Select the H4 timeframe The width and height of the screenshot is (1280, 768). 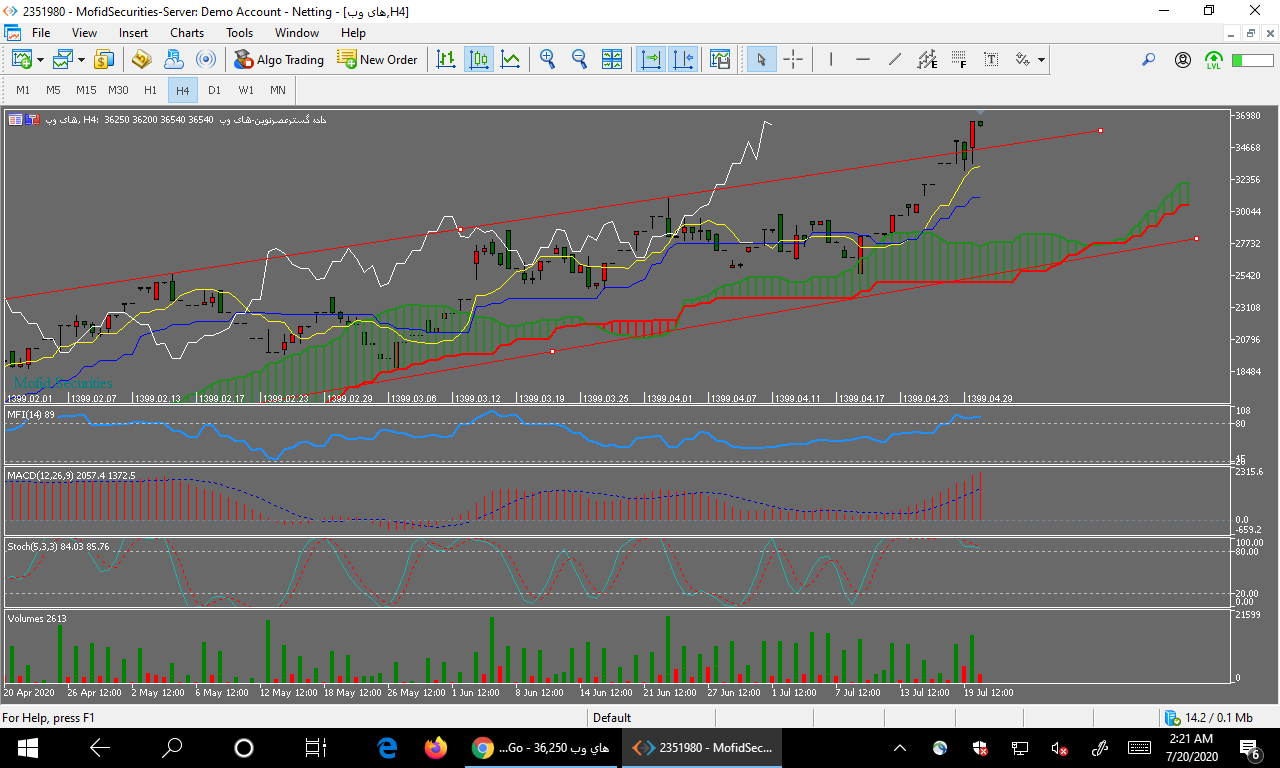click(182, 90)
